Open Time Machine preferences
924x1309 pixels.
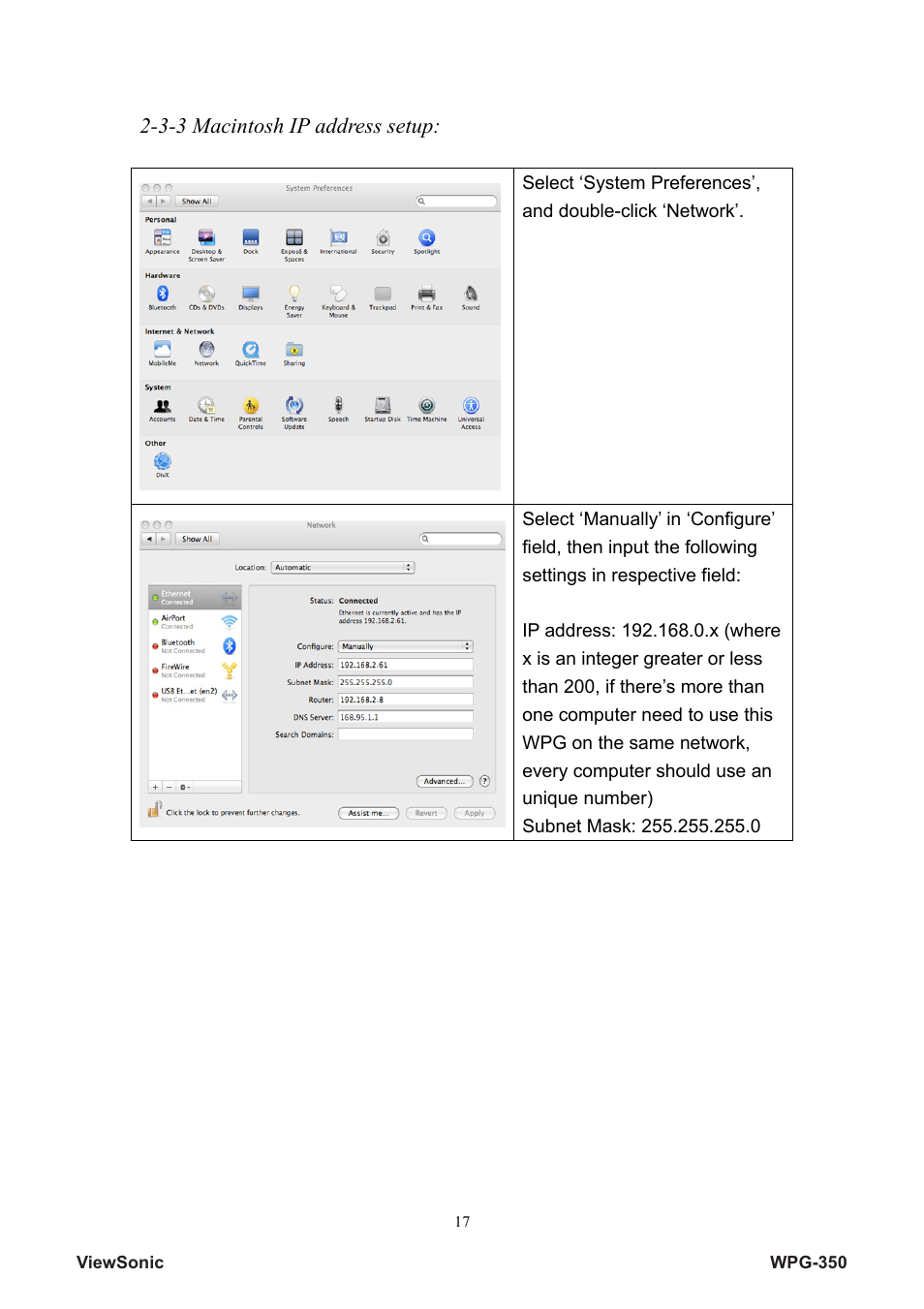click(x=427, y=409)
